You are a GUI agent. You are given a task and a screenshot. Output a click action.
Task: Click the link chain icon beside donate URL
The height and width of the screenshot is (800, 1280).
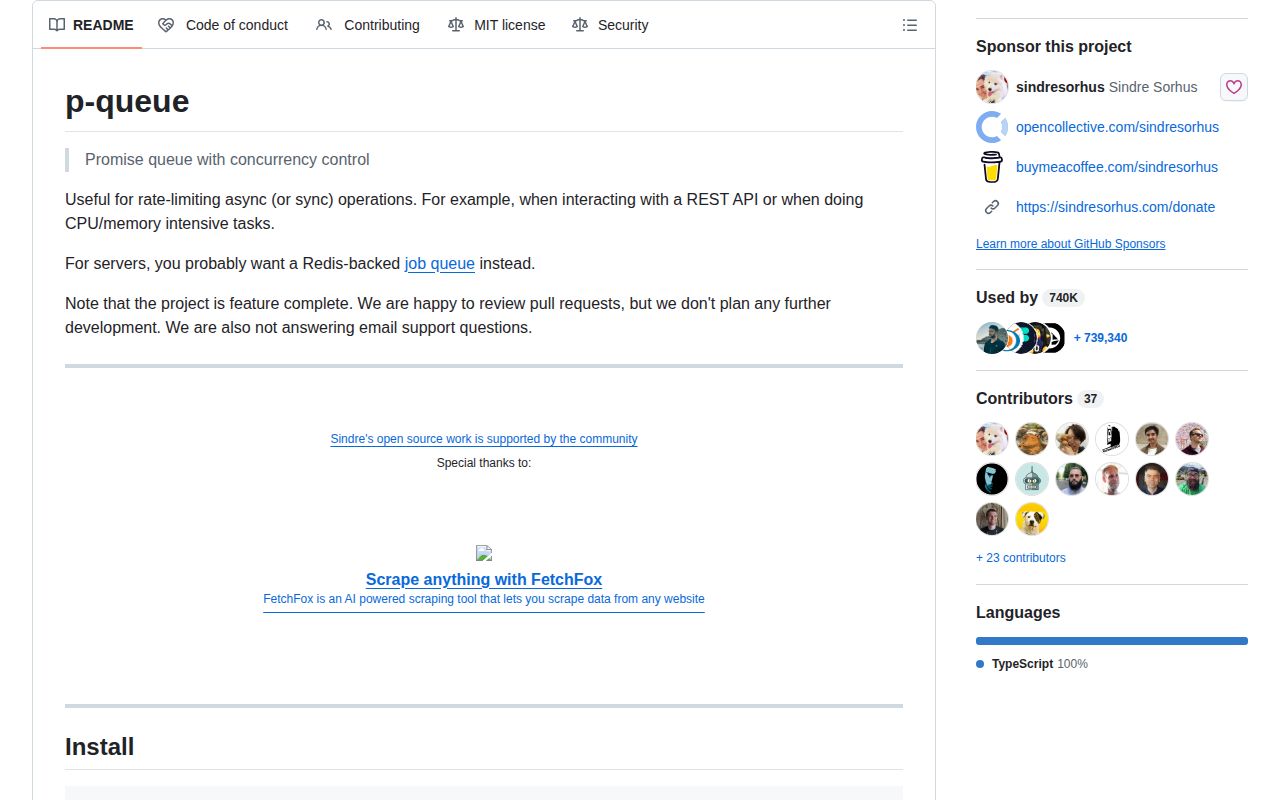click(x=992, y=207)
